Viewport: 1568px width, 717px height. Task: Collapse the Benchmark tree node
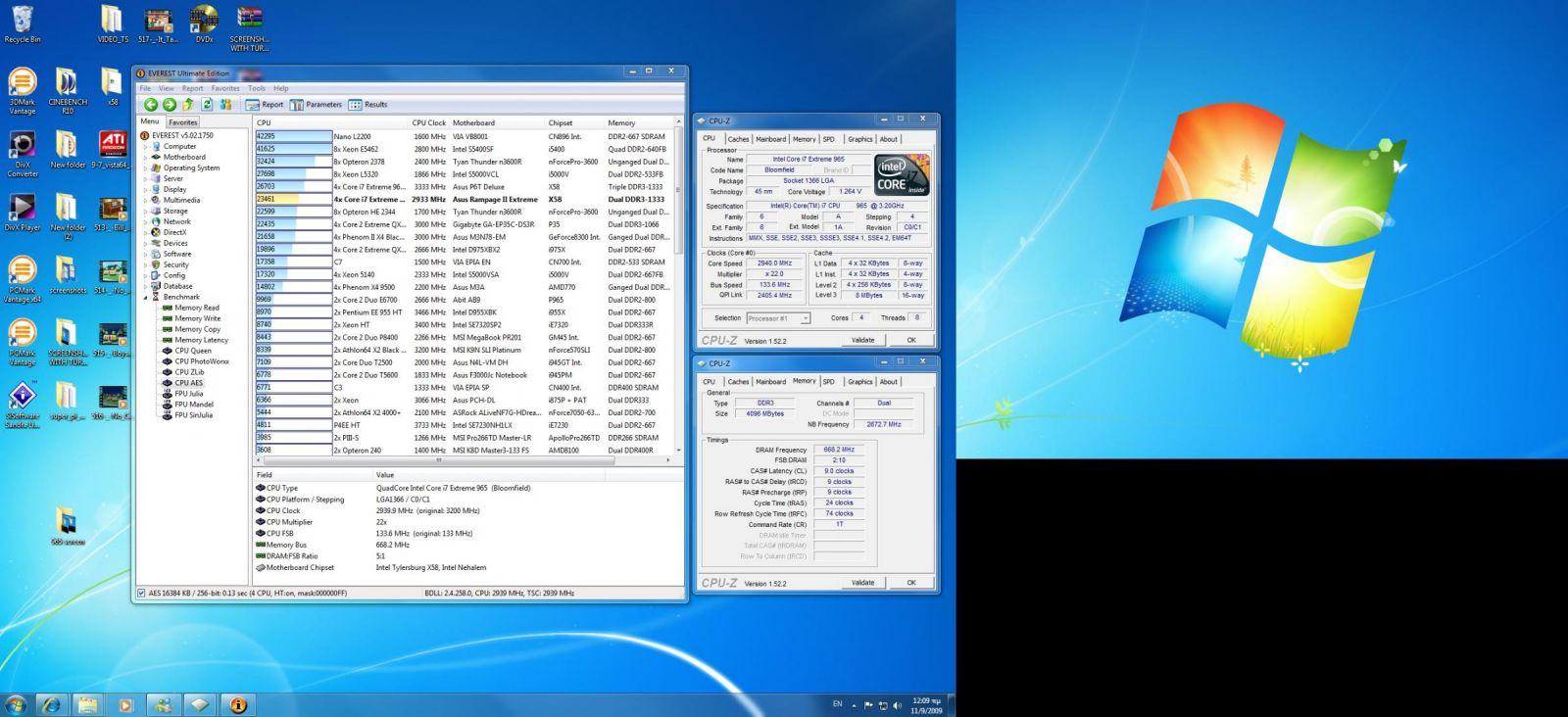[145, 298]
